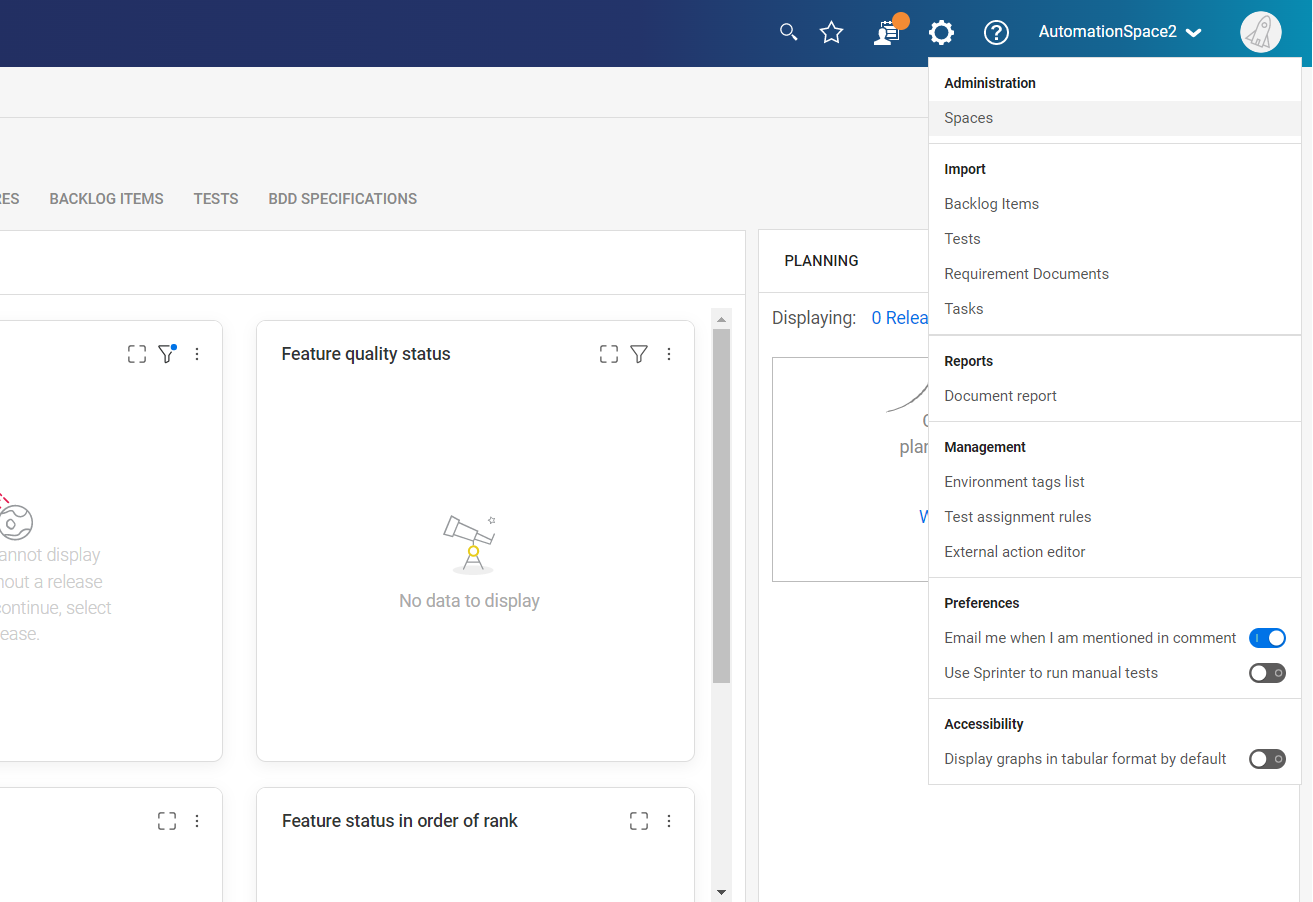Open more options for Feature status in order of rank

tap(669, 821)
